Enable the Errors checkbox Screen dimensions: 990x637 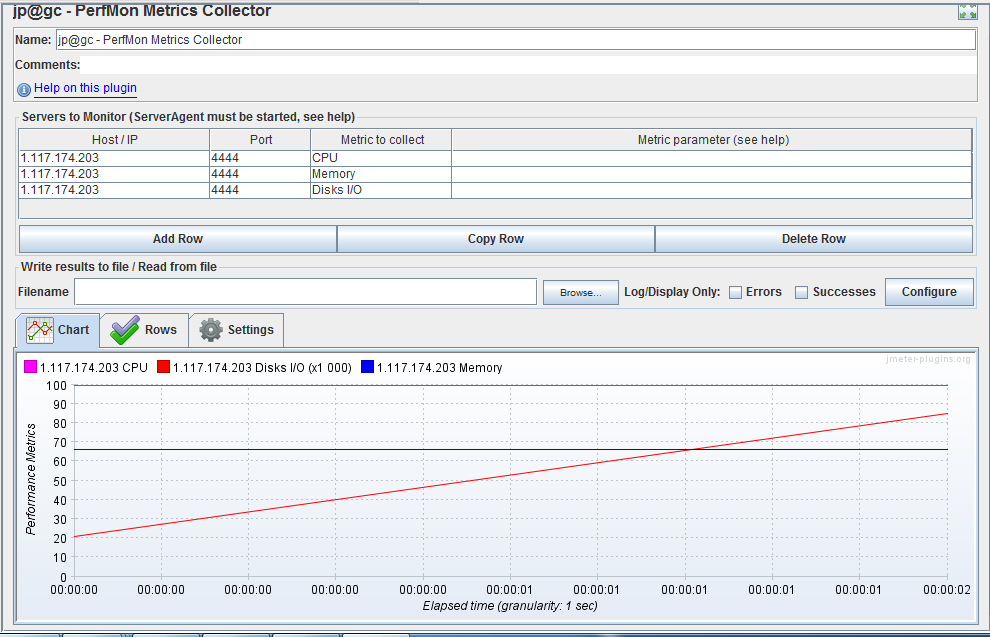[x=735, y=292]
